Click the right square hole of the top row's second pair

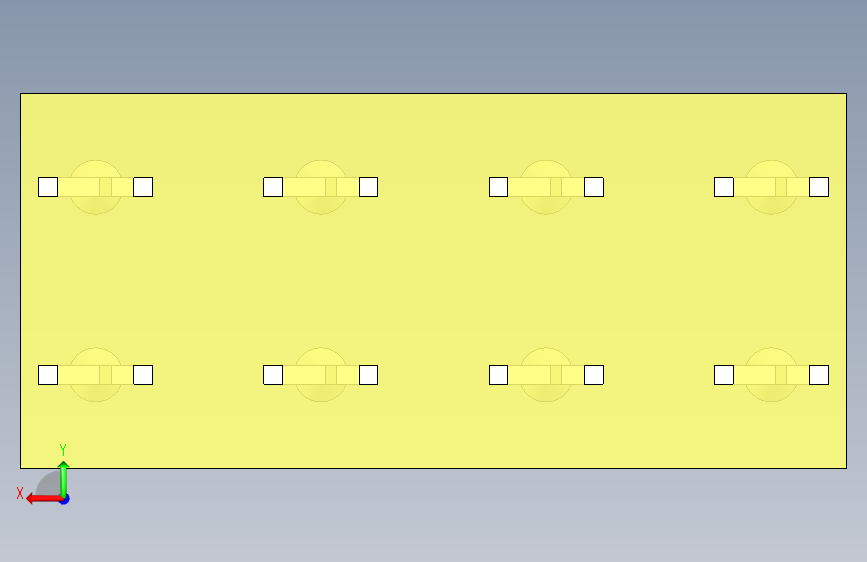coord(368,187)
